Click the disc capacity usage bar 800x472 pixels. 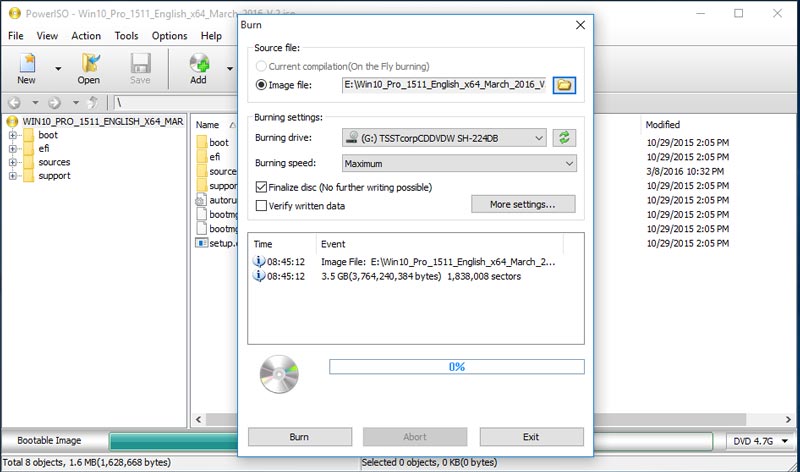pyautogui.click(x=411, y=441)
